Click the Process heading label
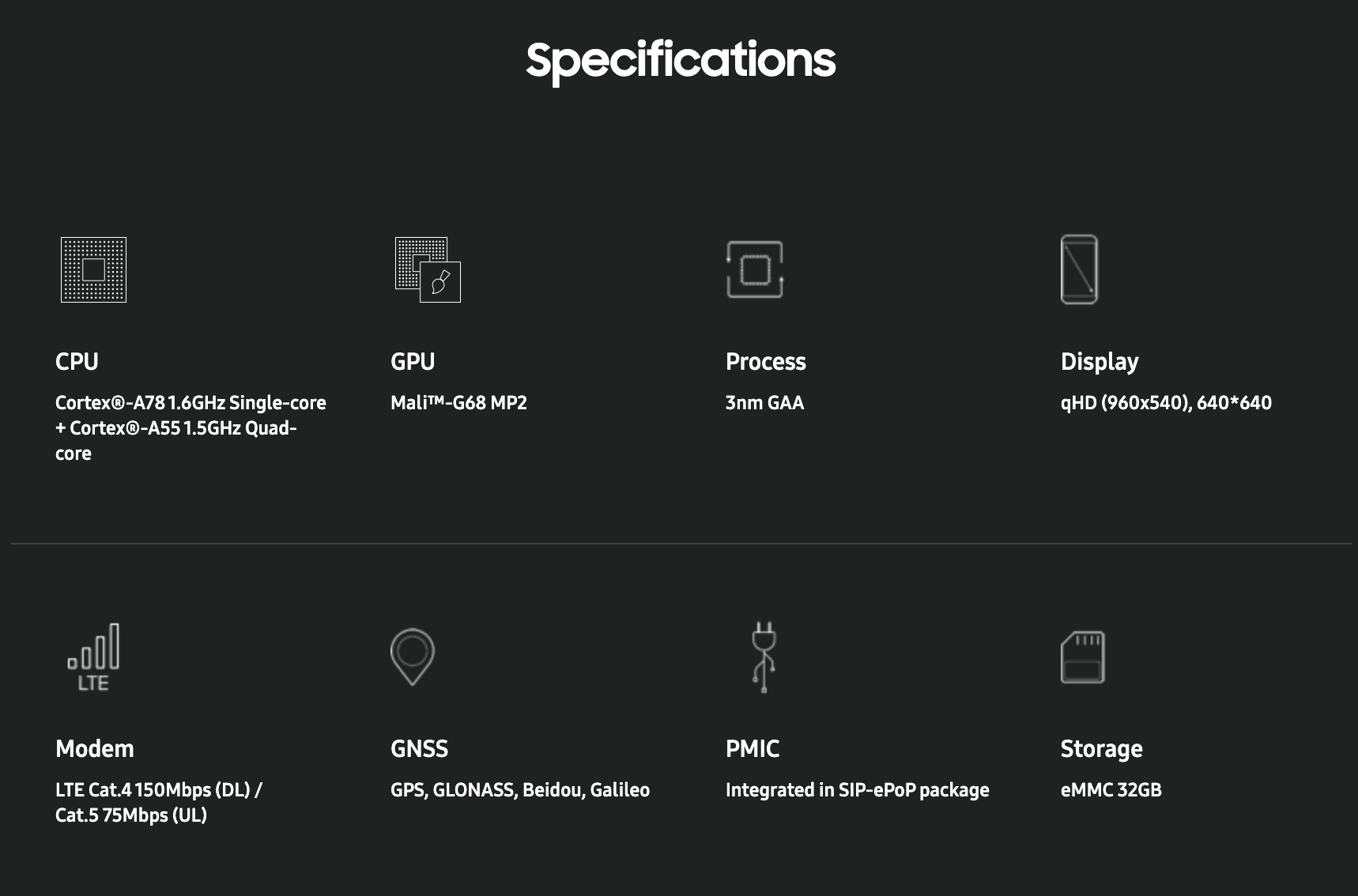This screenshot has height=896, width=1358. click(766, 362)
